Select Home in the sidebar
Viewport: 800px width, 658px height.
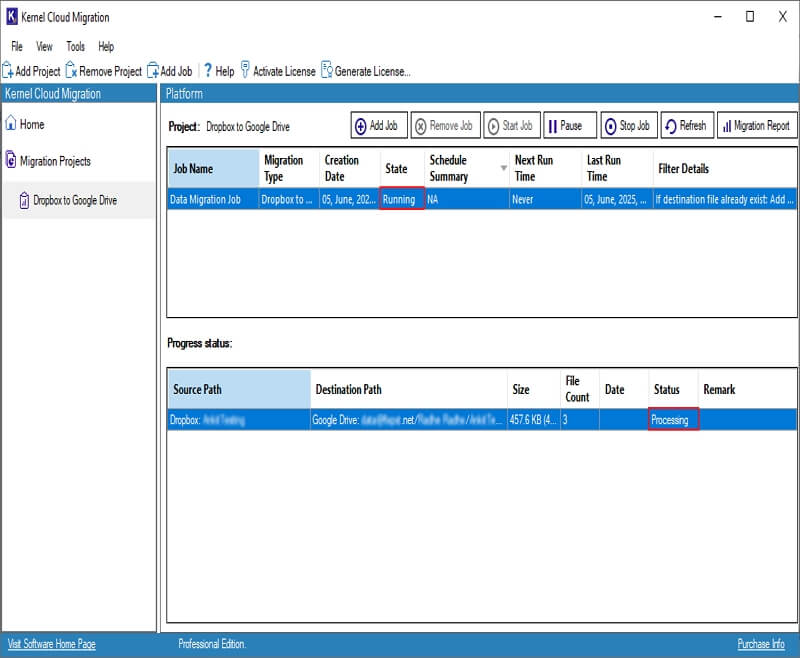(x=32, y=124)
